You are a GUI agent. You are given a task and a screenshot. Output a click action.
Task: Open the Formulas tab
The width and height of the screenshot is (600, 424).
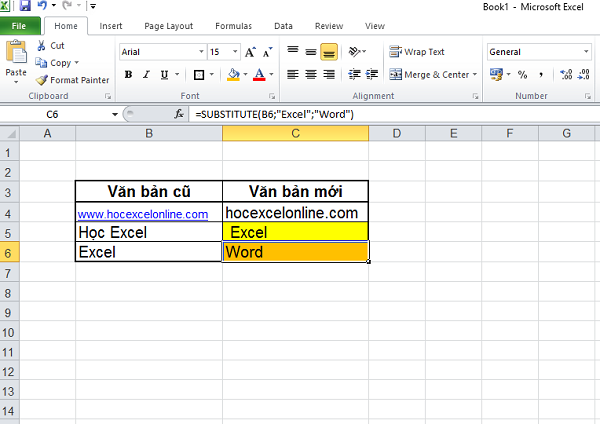(x=233, y=26)
